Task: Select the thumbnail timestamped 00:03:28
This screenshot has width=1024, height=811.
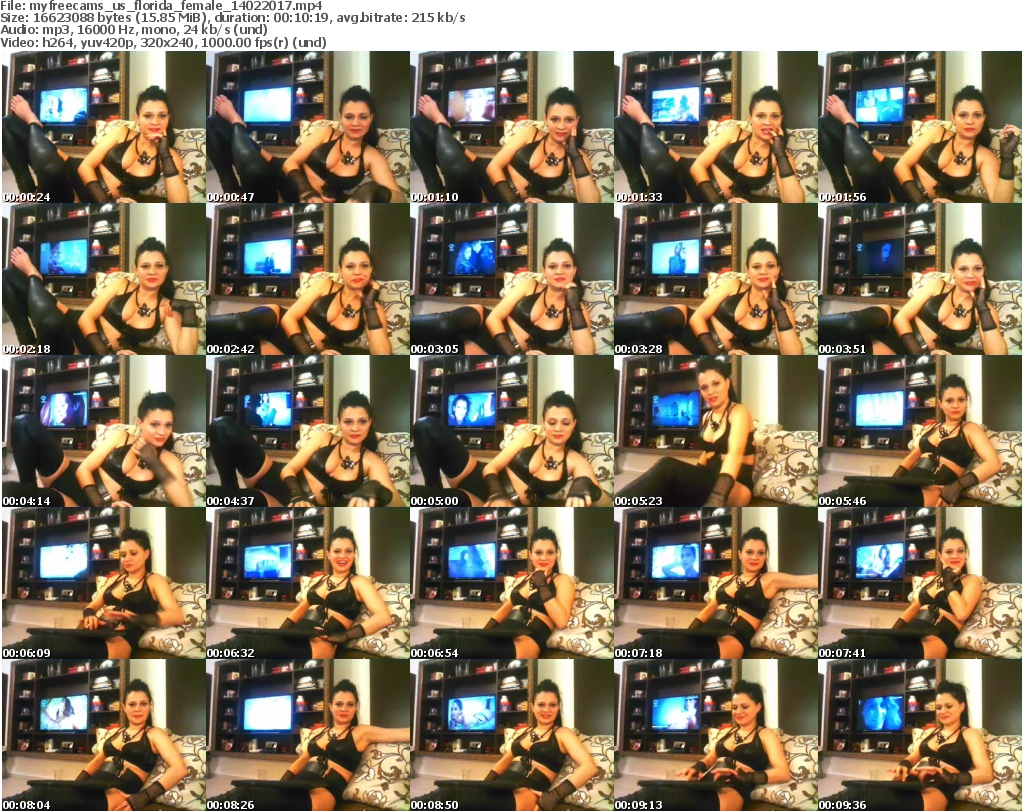Action: 716,279
